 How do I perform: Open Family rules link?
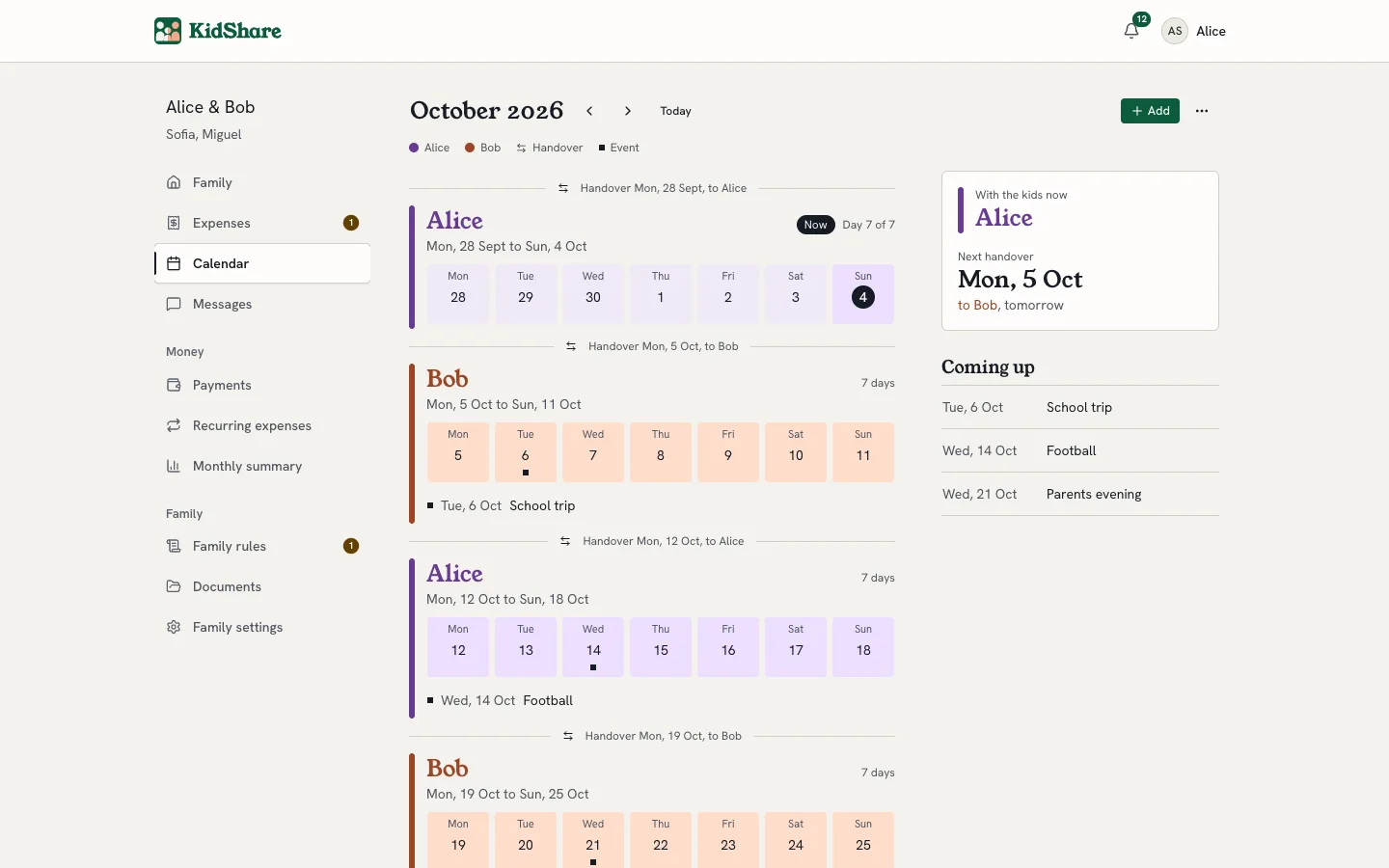pyautogui.click(x=262, y=546)
